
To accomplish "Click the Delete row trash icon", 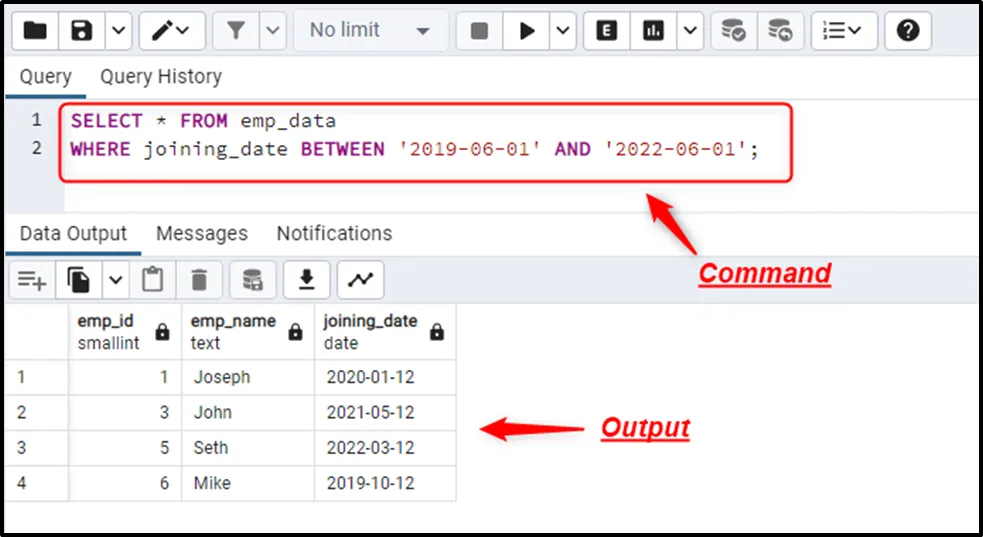I will coord(199,280).
